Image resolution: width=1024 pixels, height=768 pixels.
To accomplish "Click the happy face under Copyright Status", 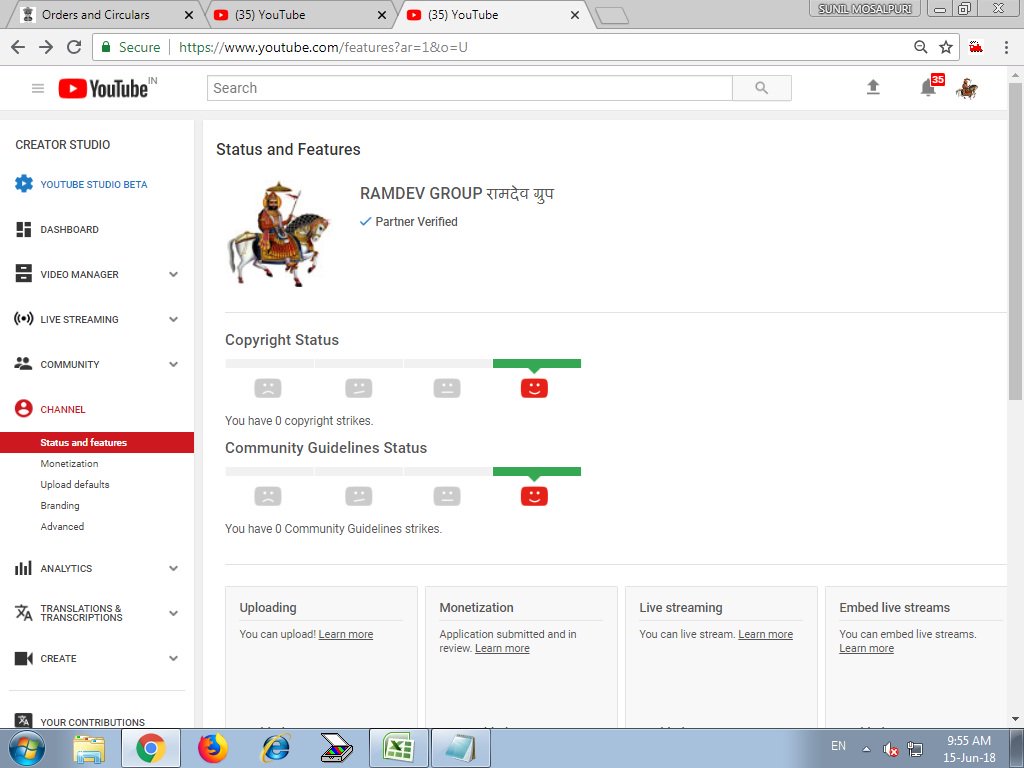I will [534, 388].
